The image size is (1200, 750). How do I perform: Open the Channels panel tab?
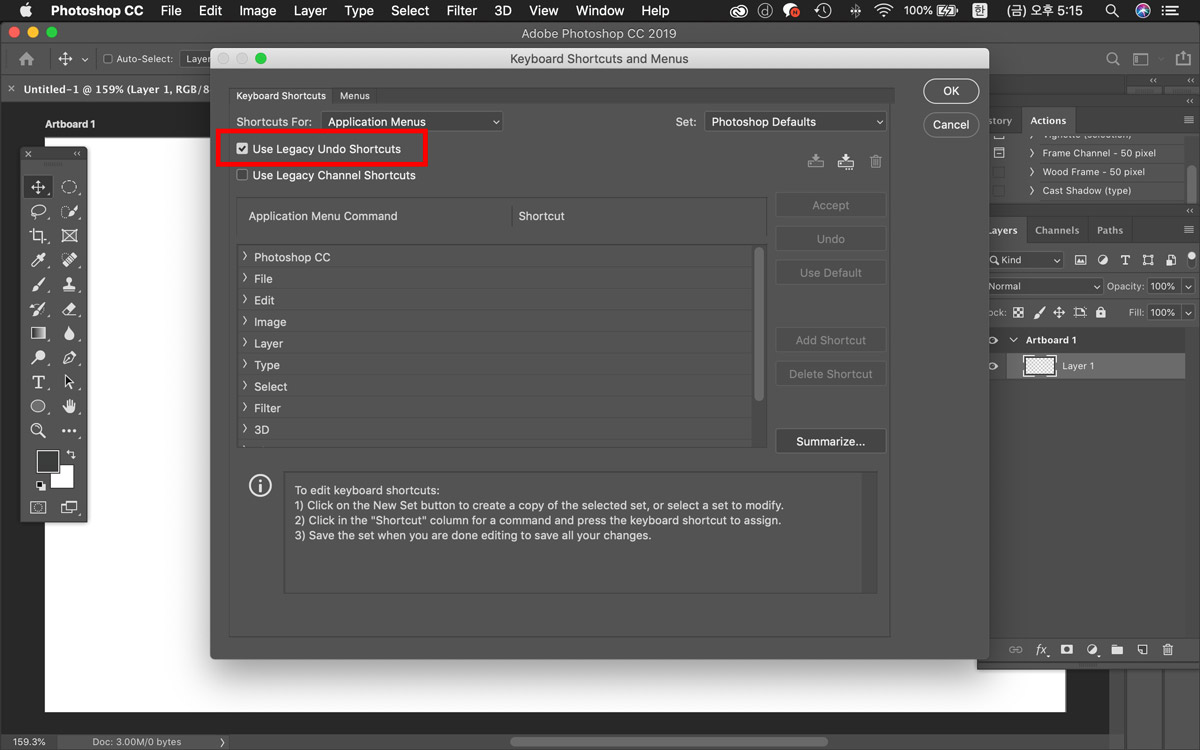(x=1056, y=230)
